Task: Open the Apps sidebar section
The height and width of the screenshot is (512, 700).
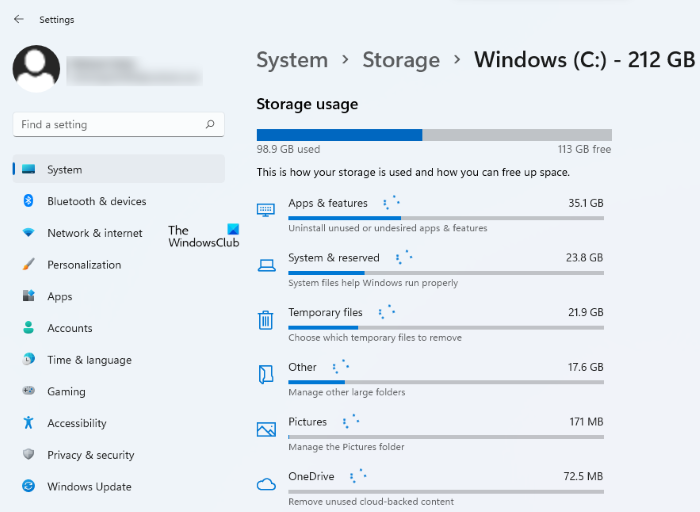Action: [x=60, y=297]
